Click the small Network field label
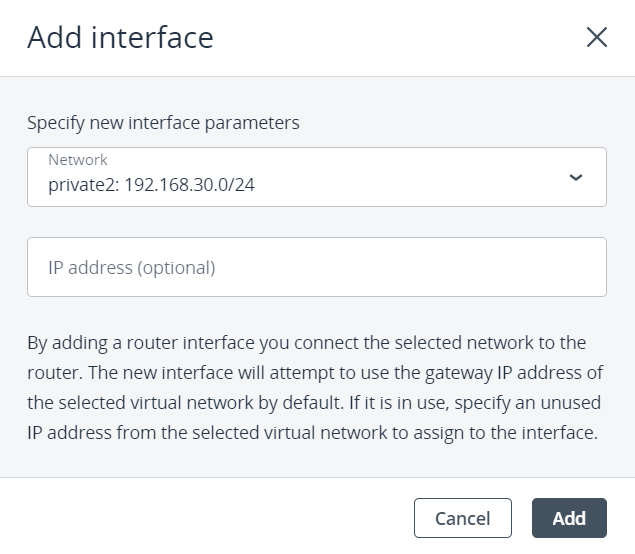Image resolution: width=635 pixels, height=554 pixels. (77, 160)
